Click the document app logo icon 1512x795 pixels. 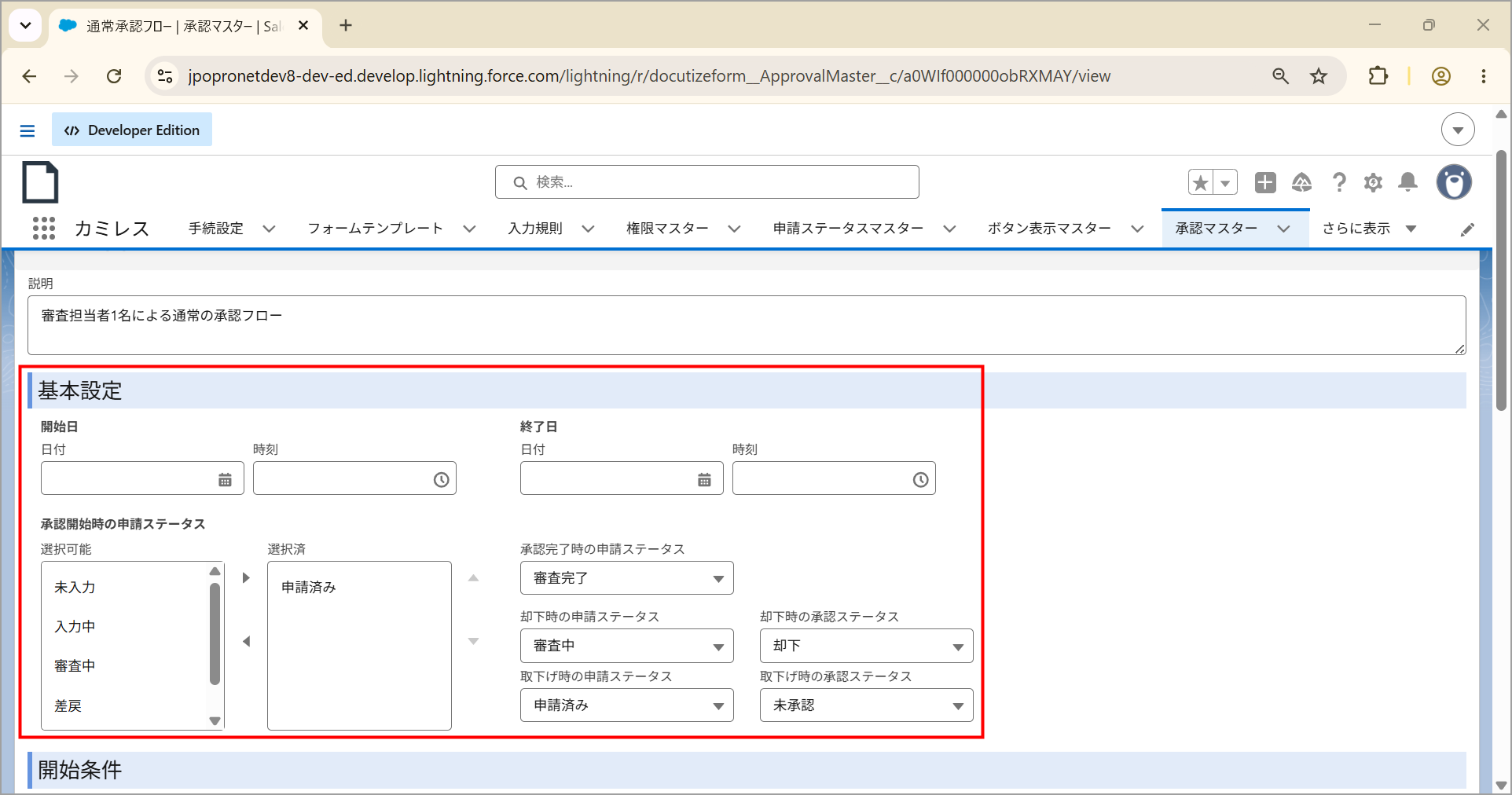(x=40, y=182)
